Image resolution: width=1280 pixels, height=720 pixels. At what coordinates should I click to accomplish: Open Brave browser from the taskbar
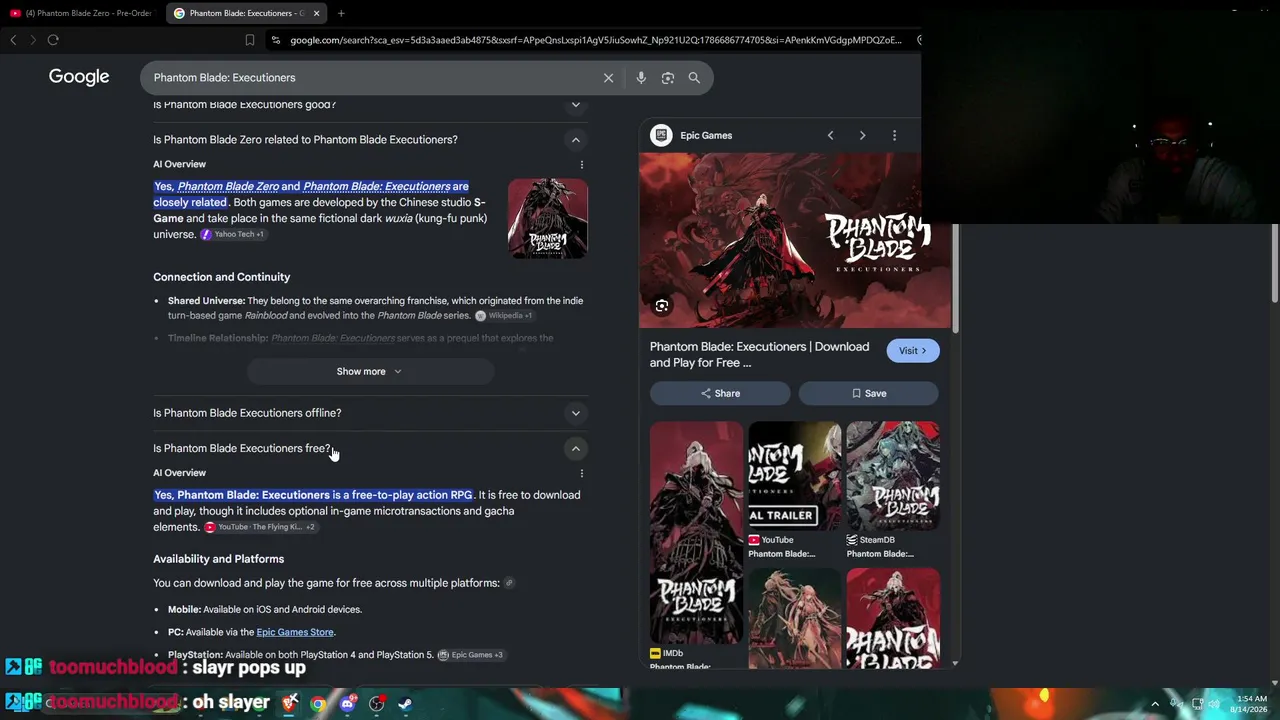[x=290, y=704]
